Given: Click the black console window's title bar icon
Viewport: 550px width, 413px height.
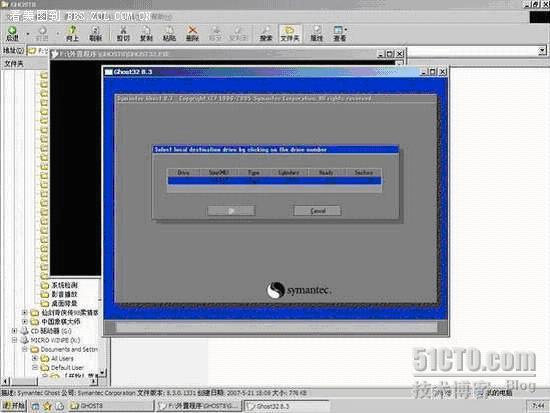Looking at the screenshot, I should [55, 54].
